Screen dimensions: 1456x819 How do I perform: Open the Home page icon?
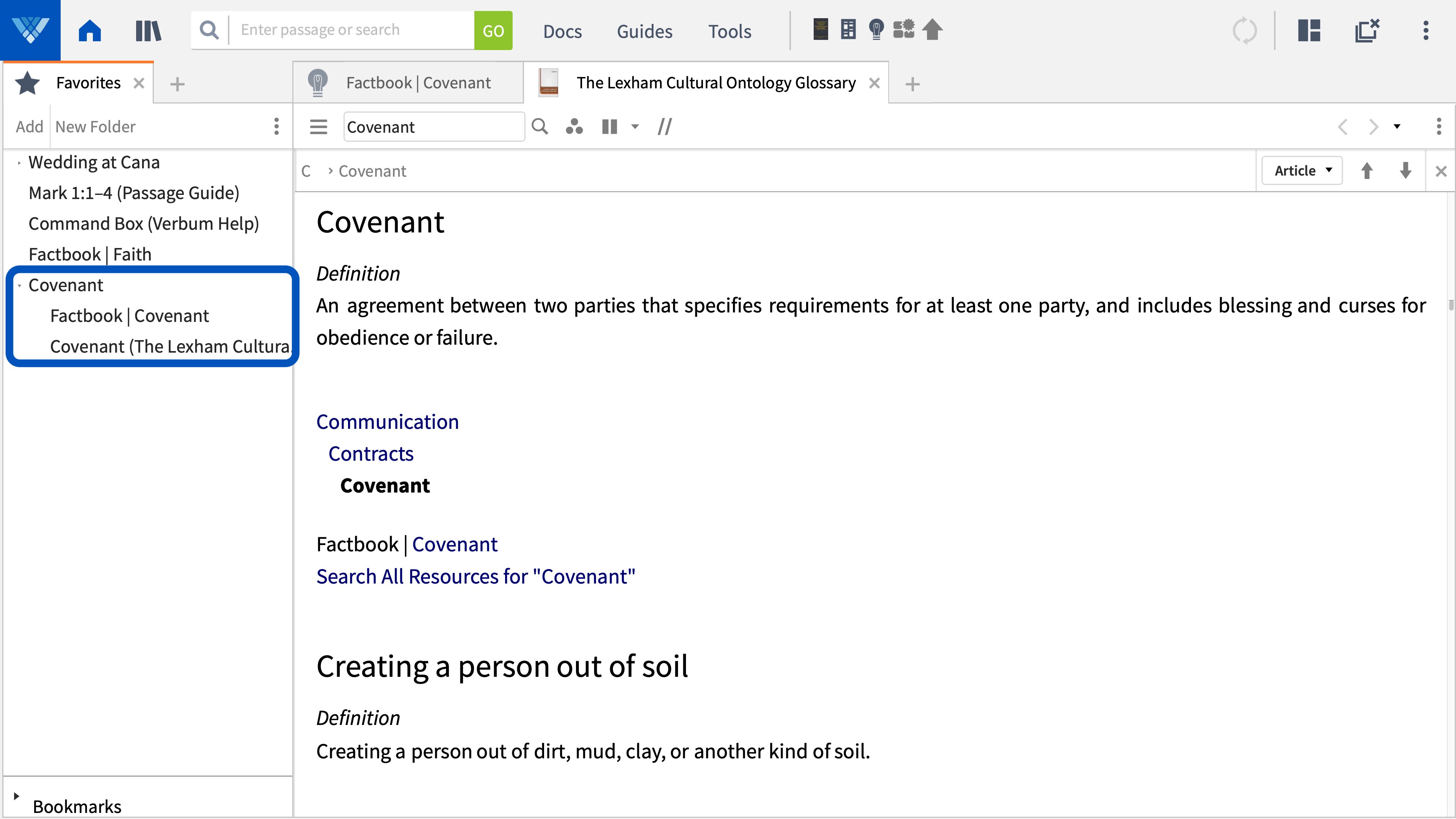pyautogui.click(x=90, y=30)
